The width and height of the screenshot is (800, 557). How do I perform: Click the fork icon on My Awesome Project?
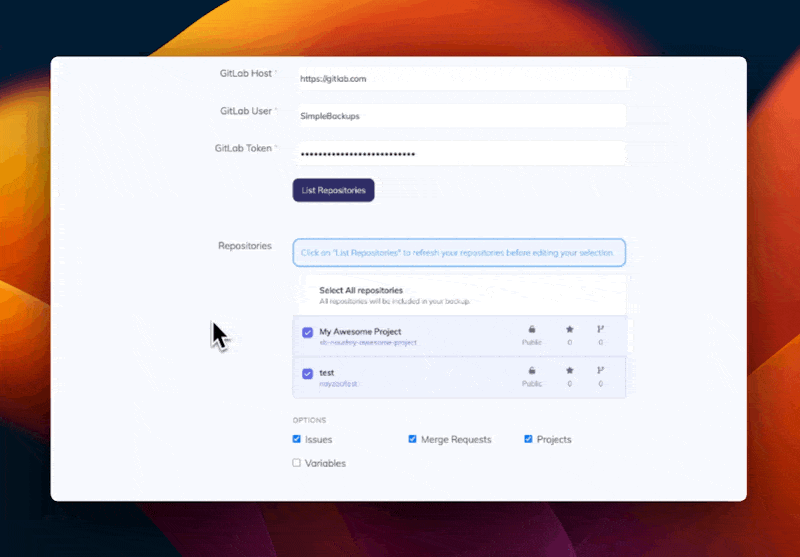600,329
